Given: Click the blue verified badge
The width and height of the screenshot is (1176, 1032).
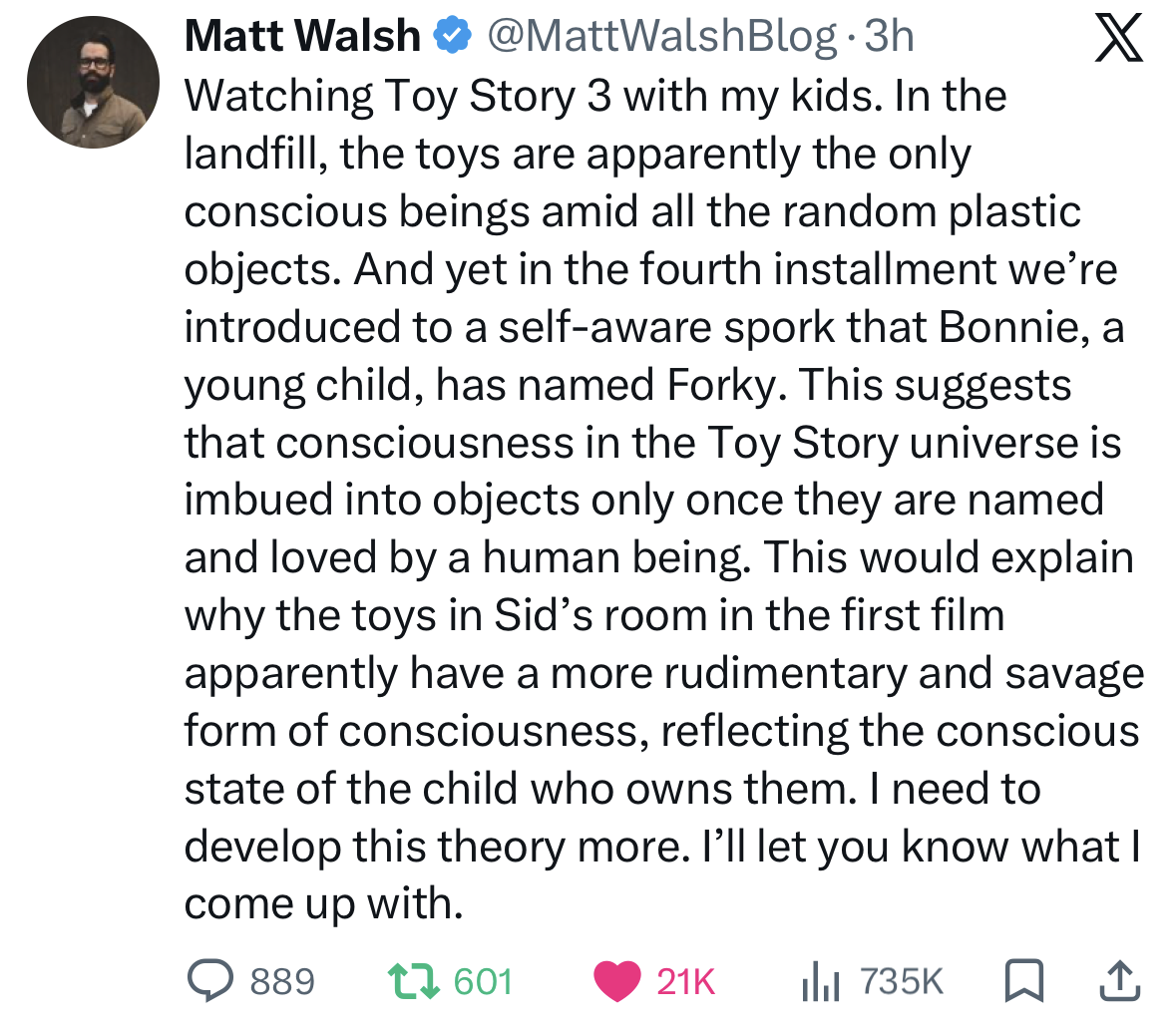Looking at the screenshot, I should [x=453, y=37].
